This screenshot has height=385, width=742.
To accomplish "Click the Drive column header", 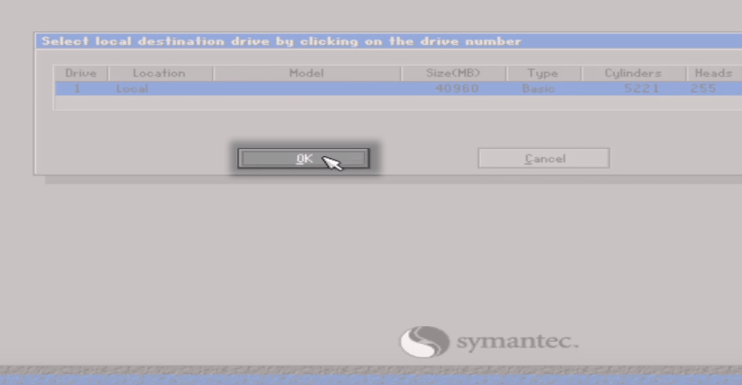I will pyautogui.click(x=81, y=73).
